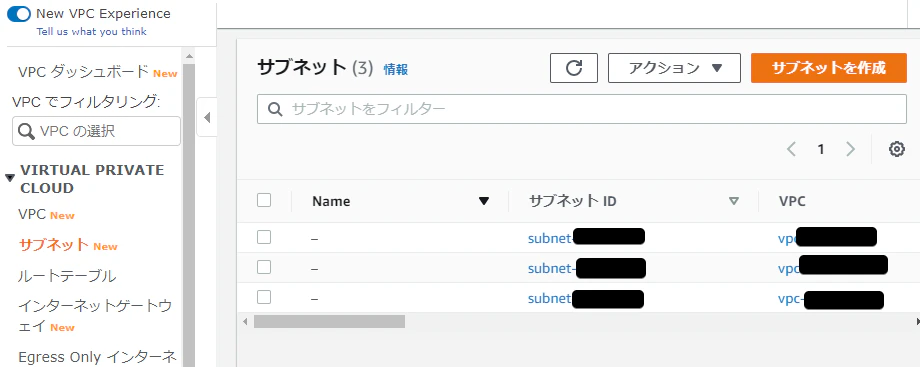Collapse the sidebar with the left arrow handle
920x367 pixels.
click(x=207, y=117)
